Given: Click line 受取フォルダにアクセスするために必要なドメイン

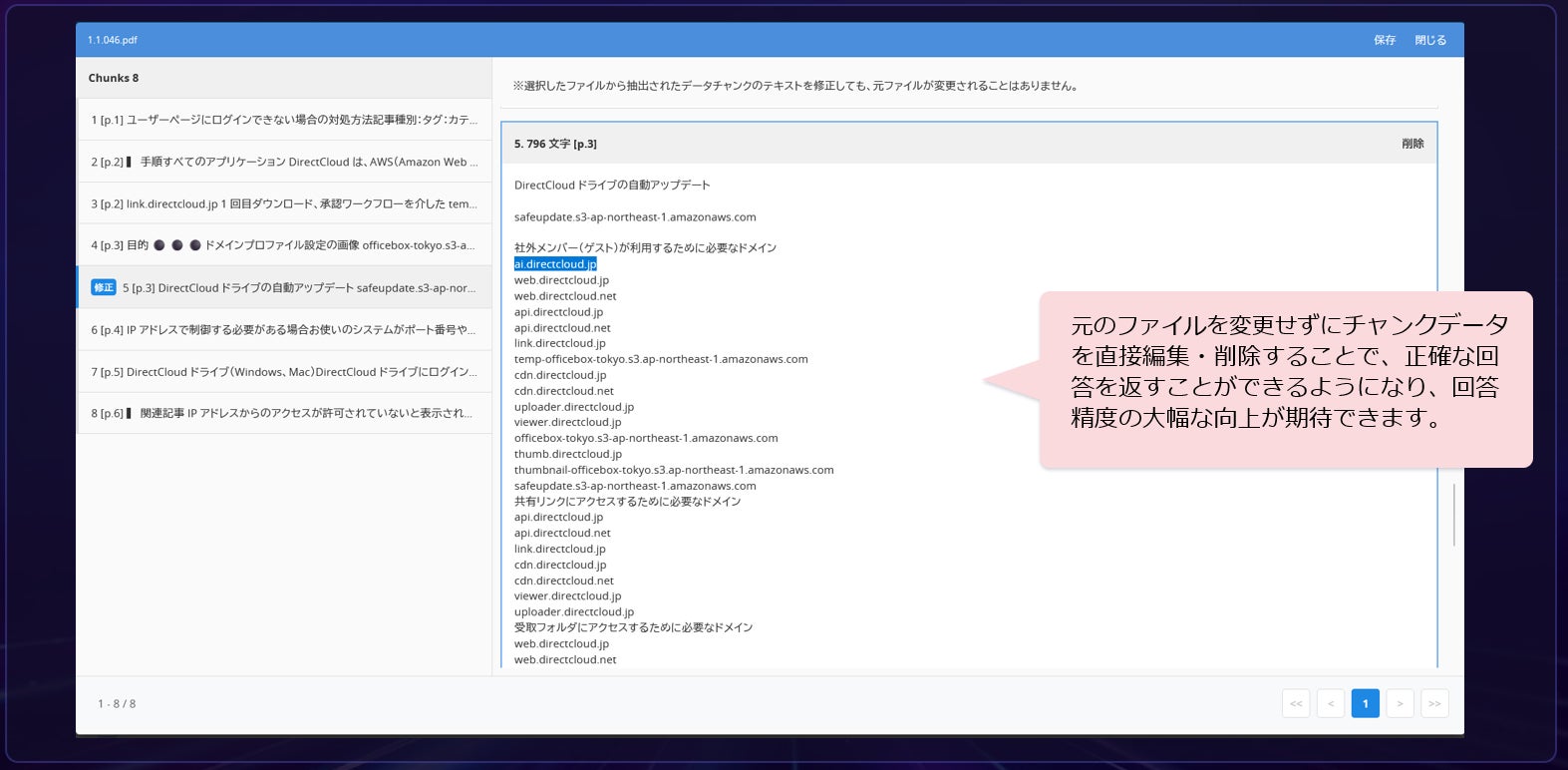Looking at the screenshot, I should point(634,627).
